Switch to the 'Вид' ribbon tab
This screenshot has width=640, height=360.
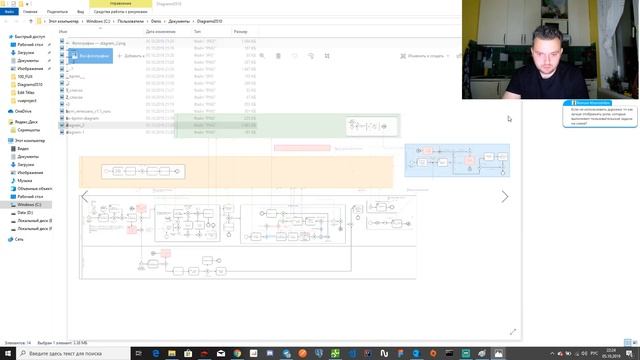coord(80,12)
